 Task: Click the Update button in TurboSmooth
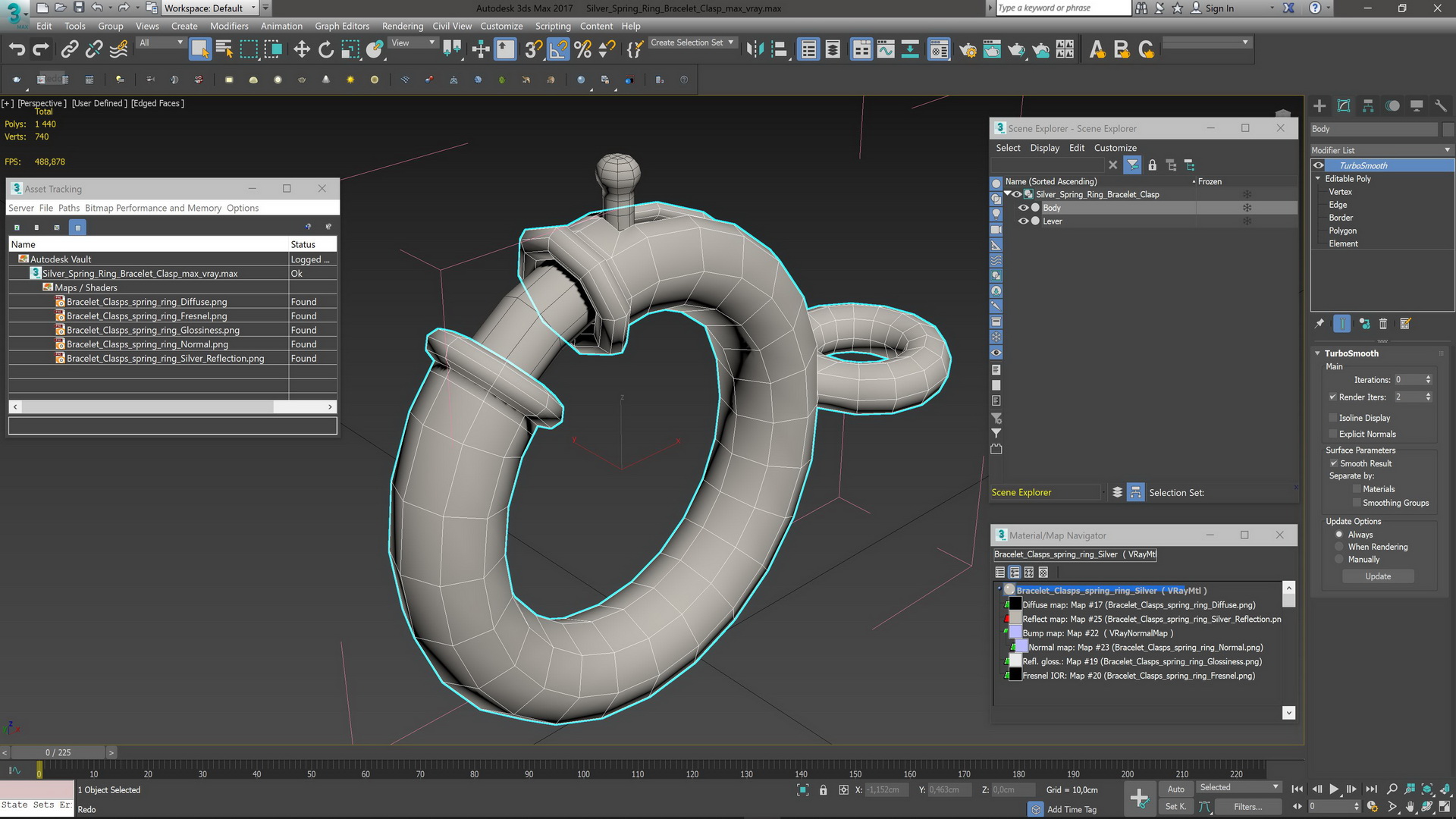click(1378, 576)
